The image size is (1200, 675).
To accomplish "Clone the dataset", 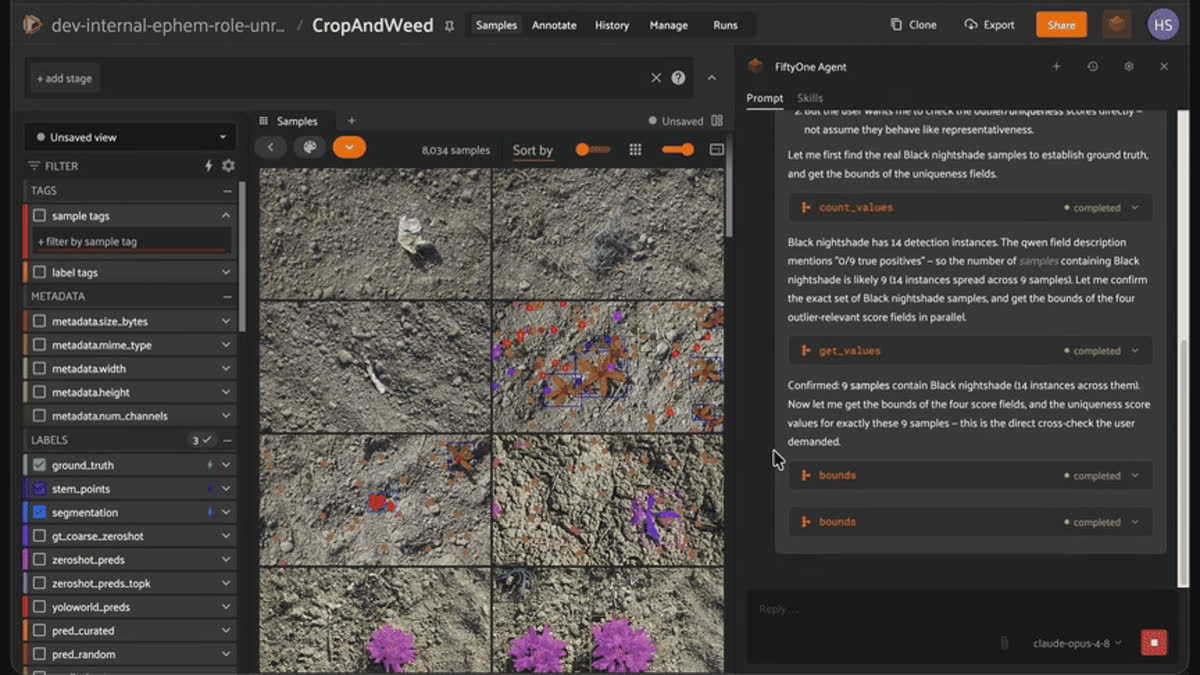I will coord(913,25).
